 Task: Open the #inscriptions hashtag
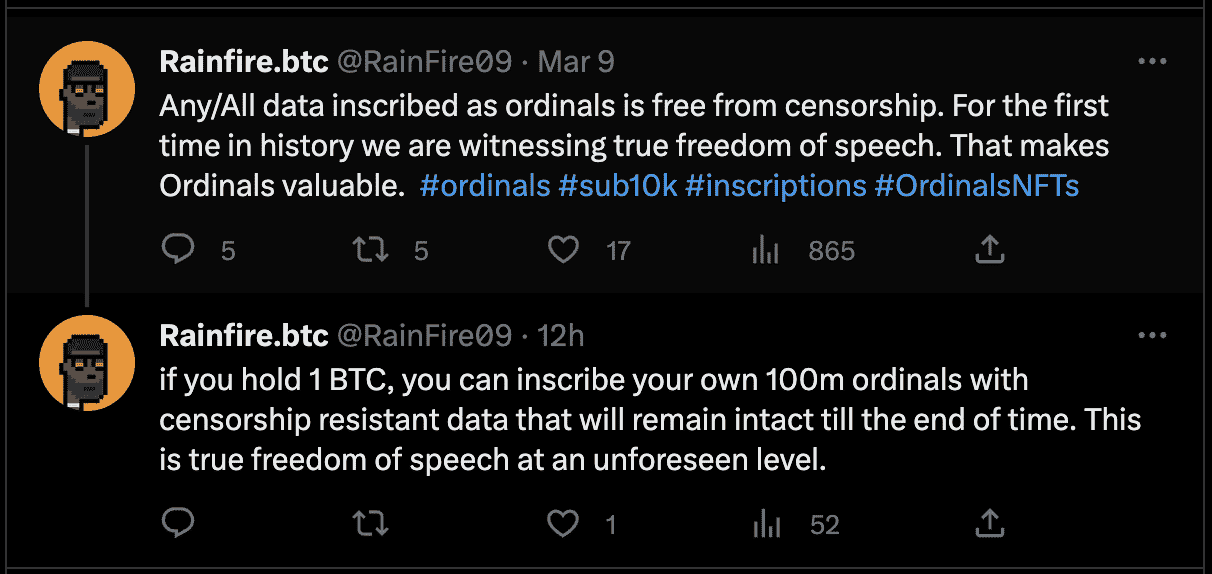775,186
